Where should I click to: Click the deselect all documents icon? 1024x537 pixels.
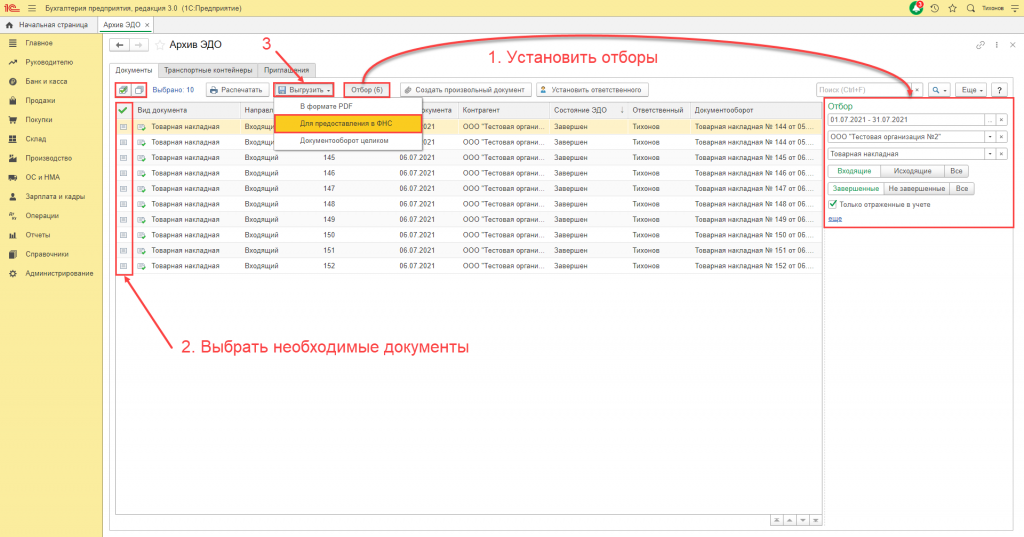[138, 90]
